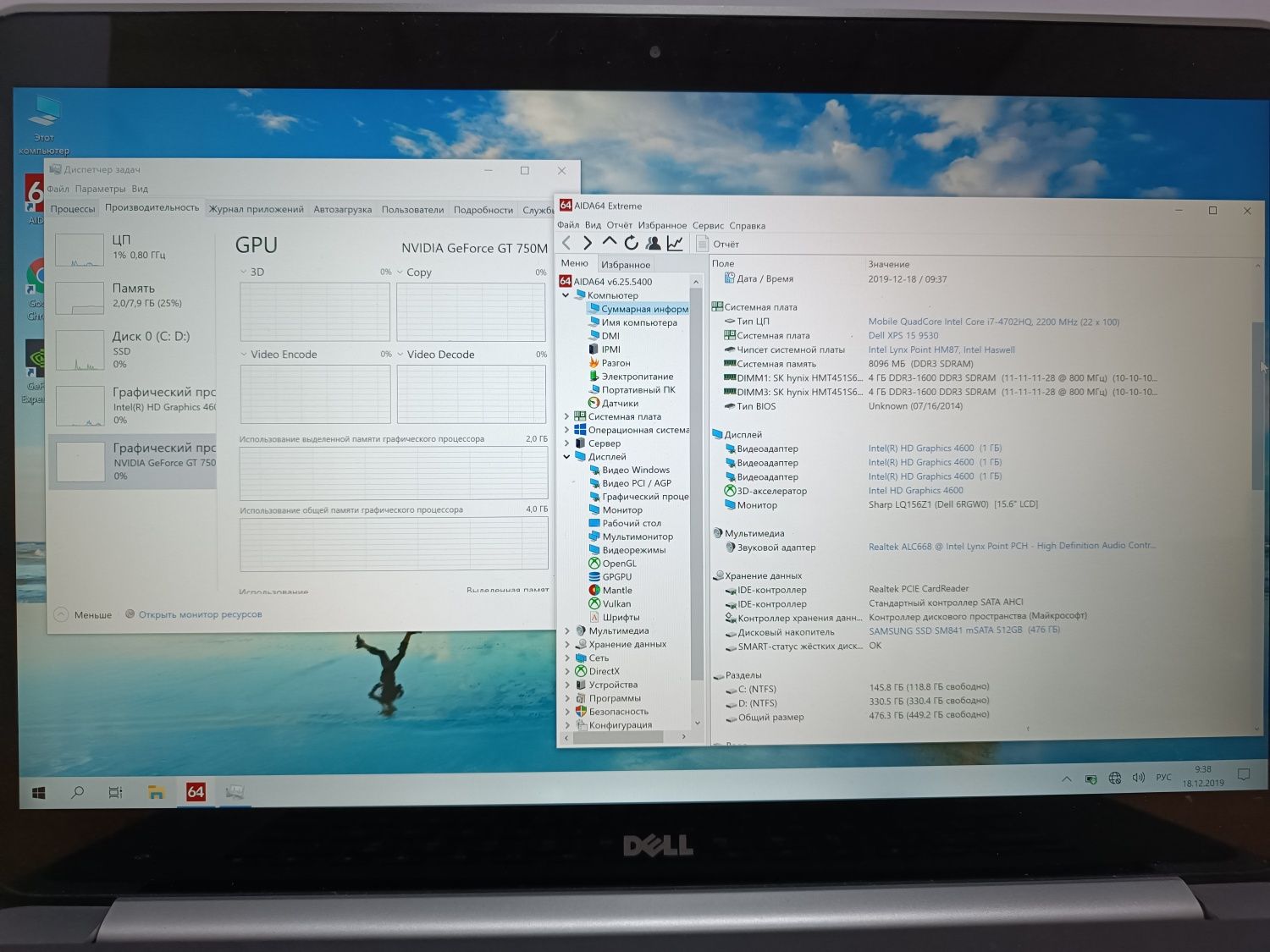Expand the Мультимедиа tree node
This screenshot has height=952, width=1270.
[566, 630]
